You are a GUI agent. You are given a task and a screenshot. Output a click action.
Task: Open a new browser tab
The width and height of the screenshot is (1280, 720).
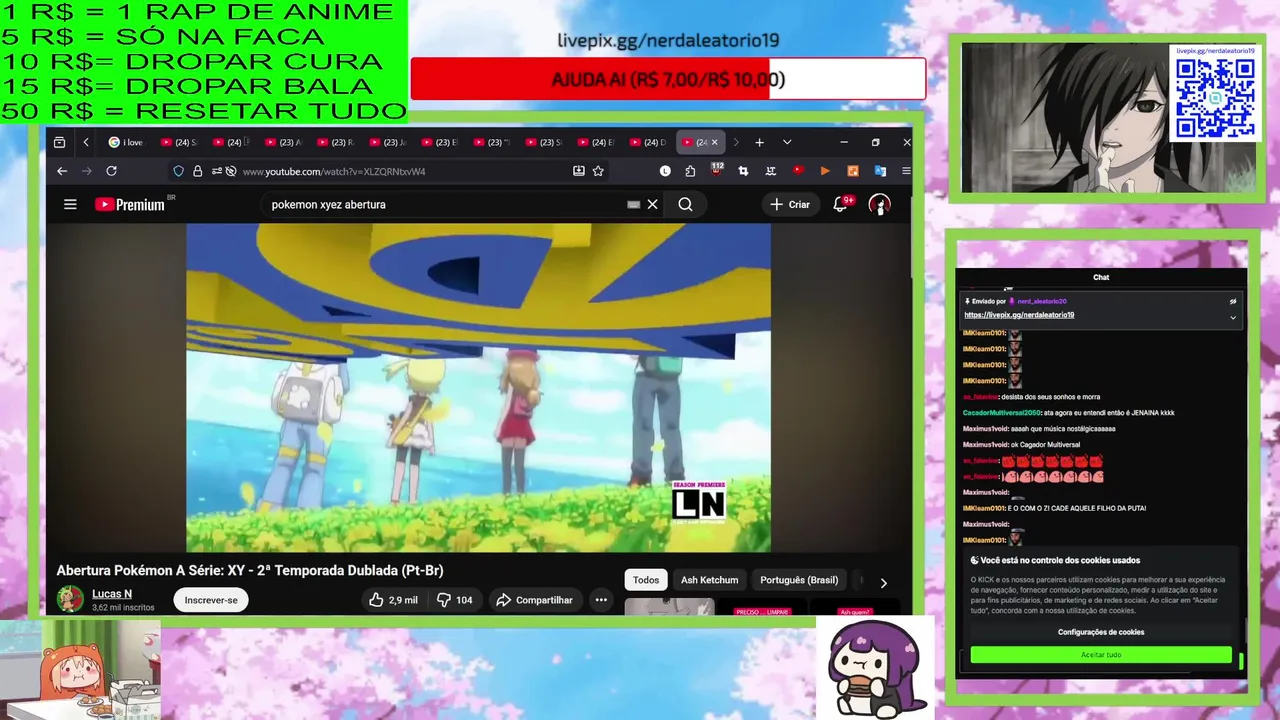pos(759,142)
